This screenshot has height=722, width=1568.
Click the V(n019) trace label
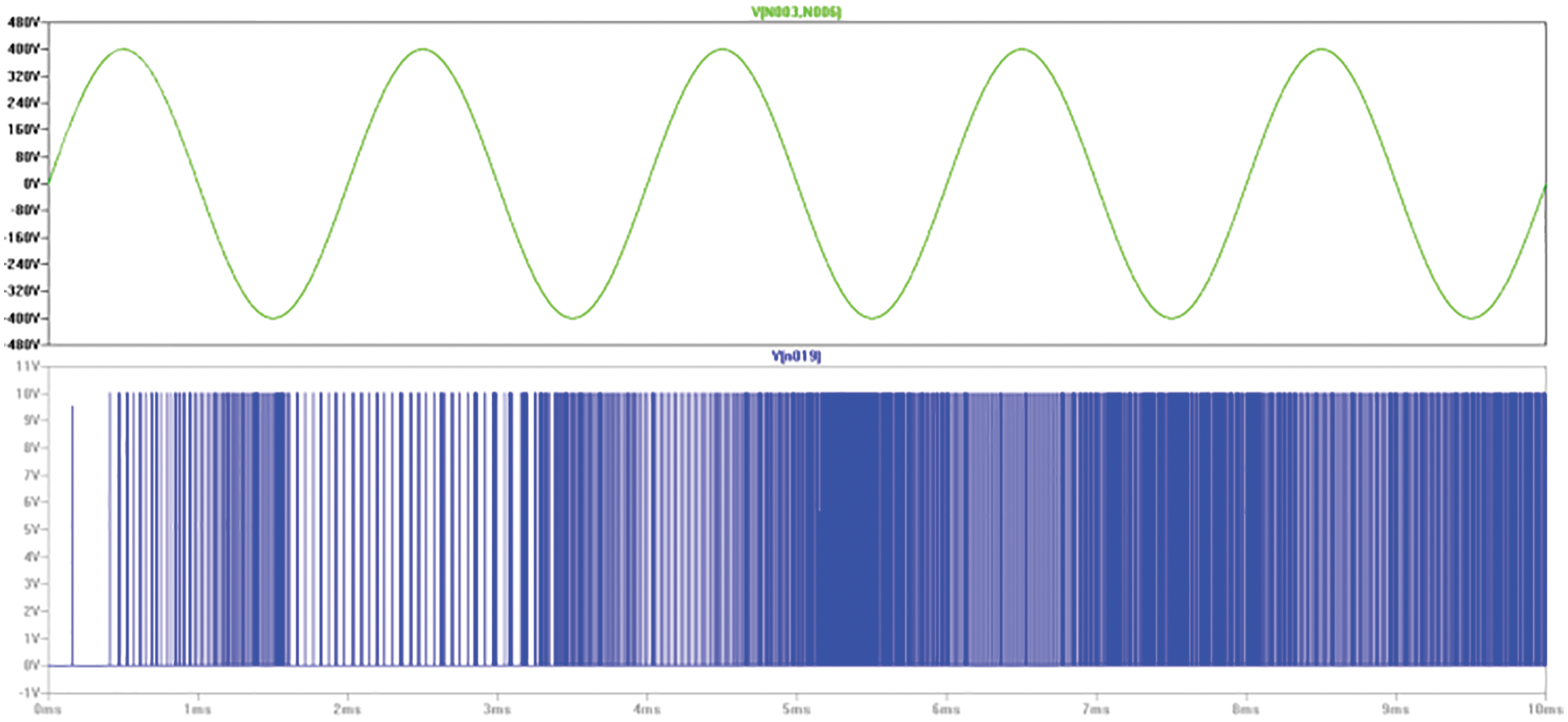pos(796,356)
